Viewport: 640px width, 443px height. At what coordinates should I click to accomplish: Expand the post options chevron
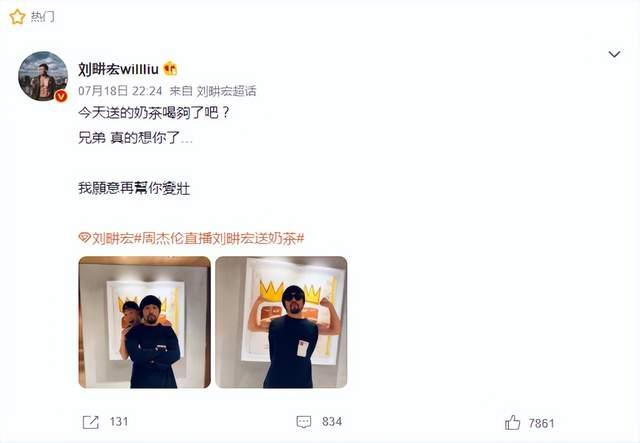614,54
